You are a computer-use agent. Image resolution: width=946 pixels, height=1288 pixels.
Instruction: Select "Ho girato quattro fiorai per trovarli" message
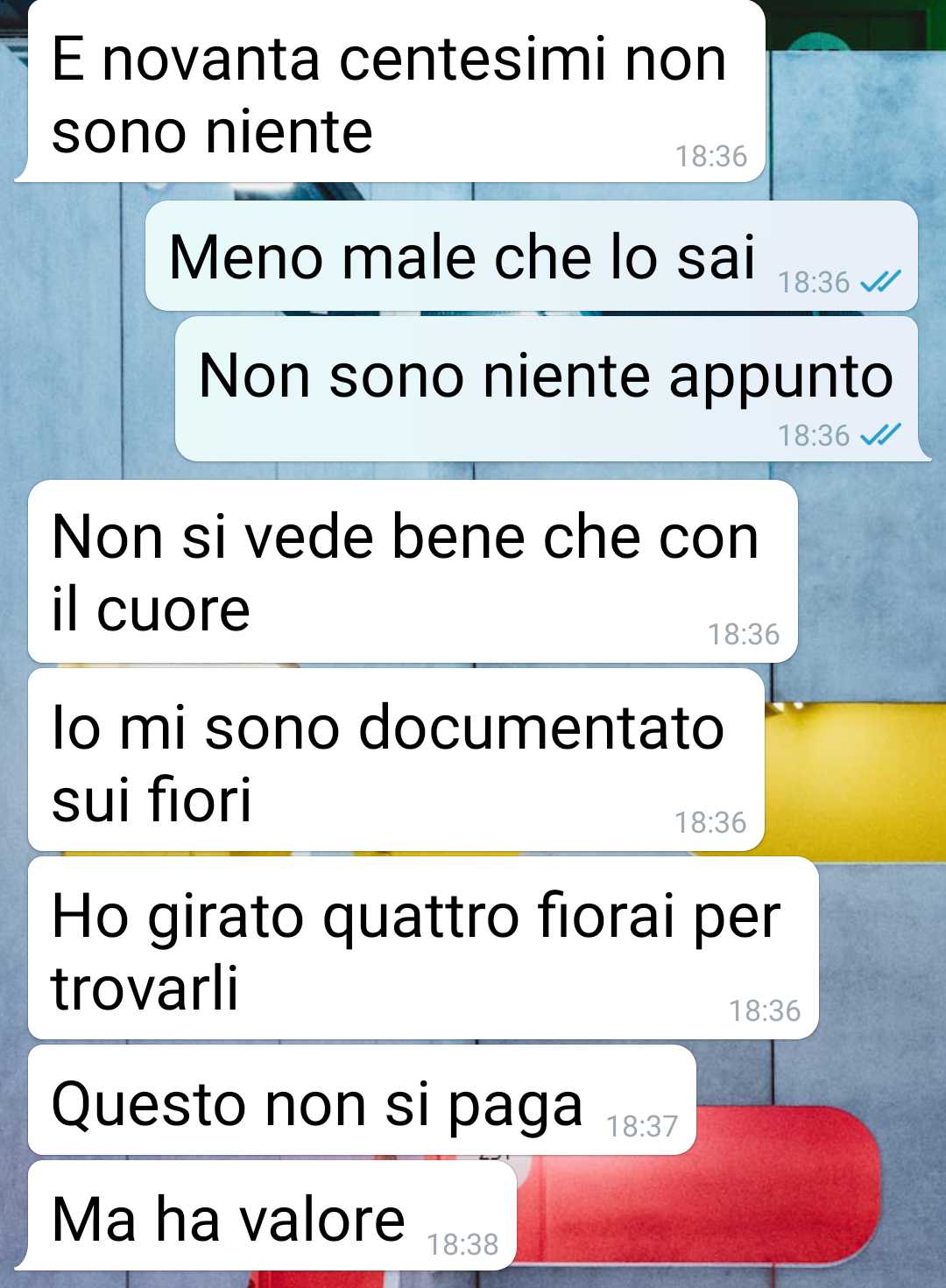(x=423, y=948)
